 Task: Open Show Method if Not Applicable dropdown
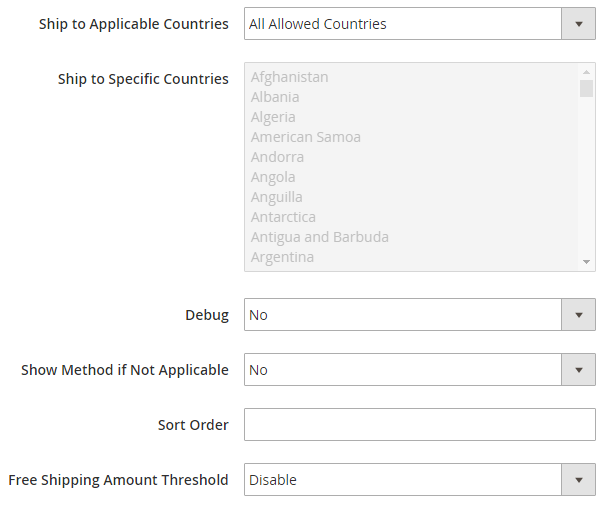tap(420, 370)
